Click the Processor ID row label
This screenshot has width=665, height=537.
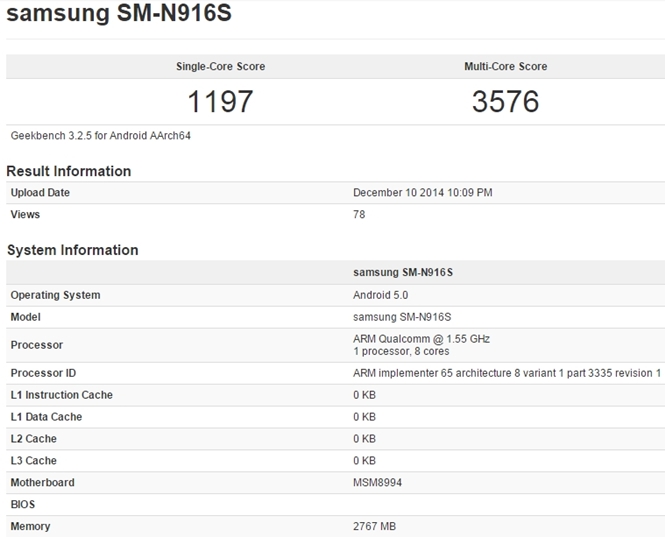tap(43, 373)
